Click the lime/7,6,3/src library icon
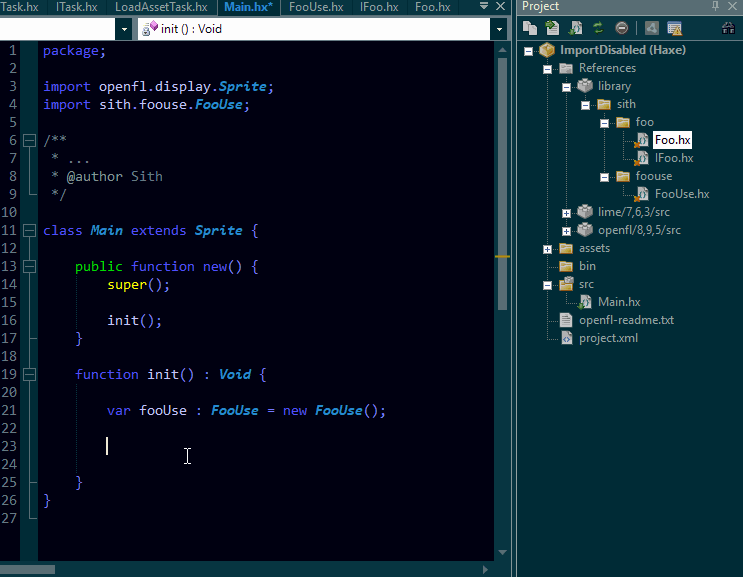This screenshot has width=743, height=577. 585,212
